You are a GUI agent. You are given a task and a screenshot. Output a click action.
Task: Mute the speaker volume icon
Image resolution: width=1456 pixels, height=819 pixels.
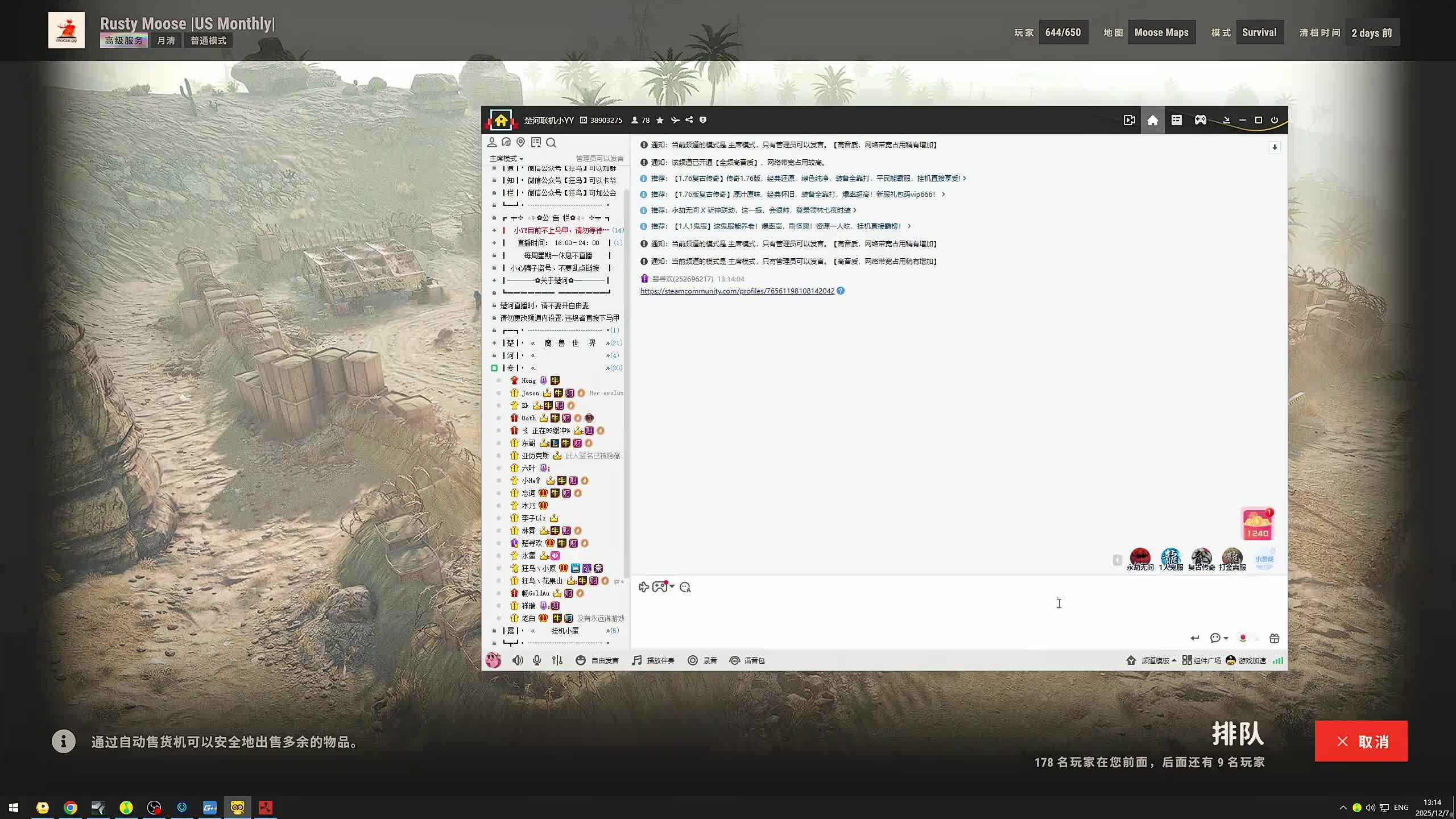tap(517, 660)
